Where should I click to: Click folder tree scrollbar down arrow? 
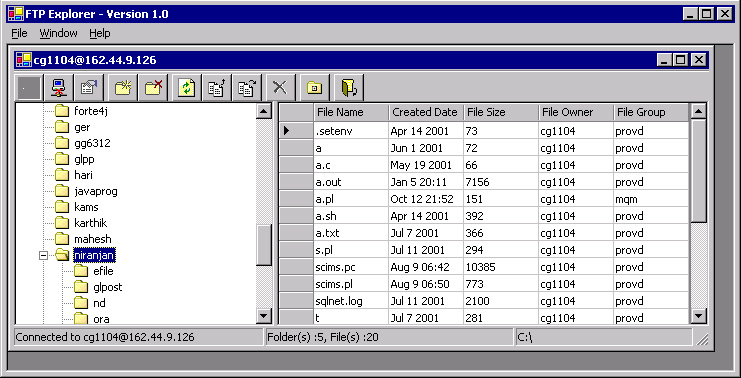263,316
